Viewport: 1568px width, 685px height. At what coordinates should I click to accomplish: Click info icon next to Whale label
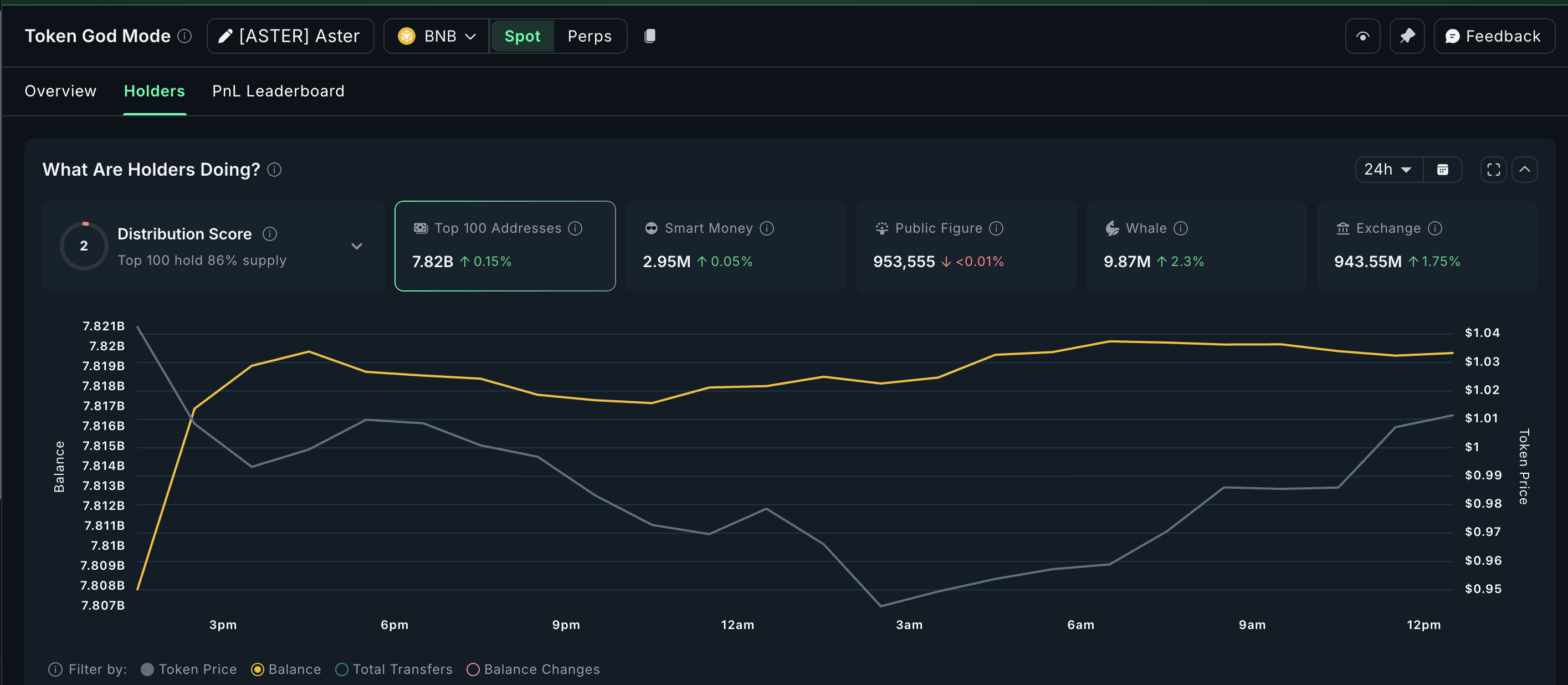tap(1180, 228)
